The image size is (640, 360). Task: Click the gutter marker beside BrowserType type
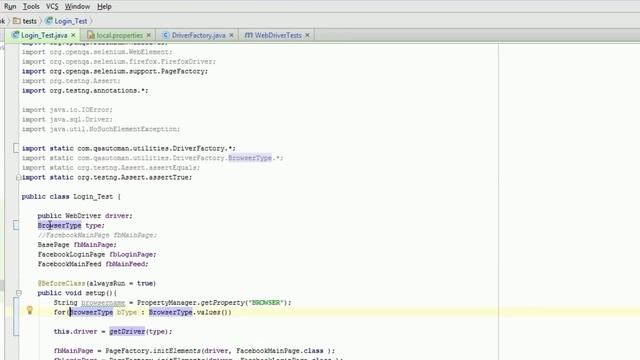tap(16, 225)
